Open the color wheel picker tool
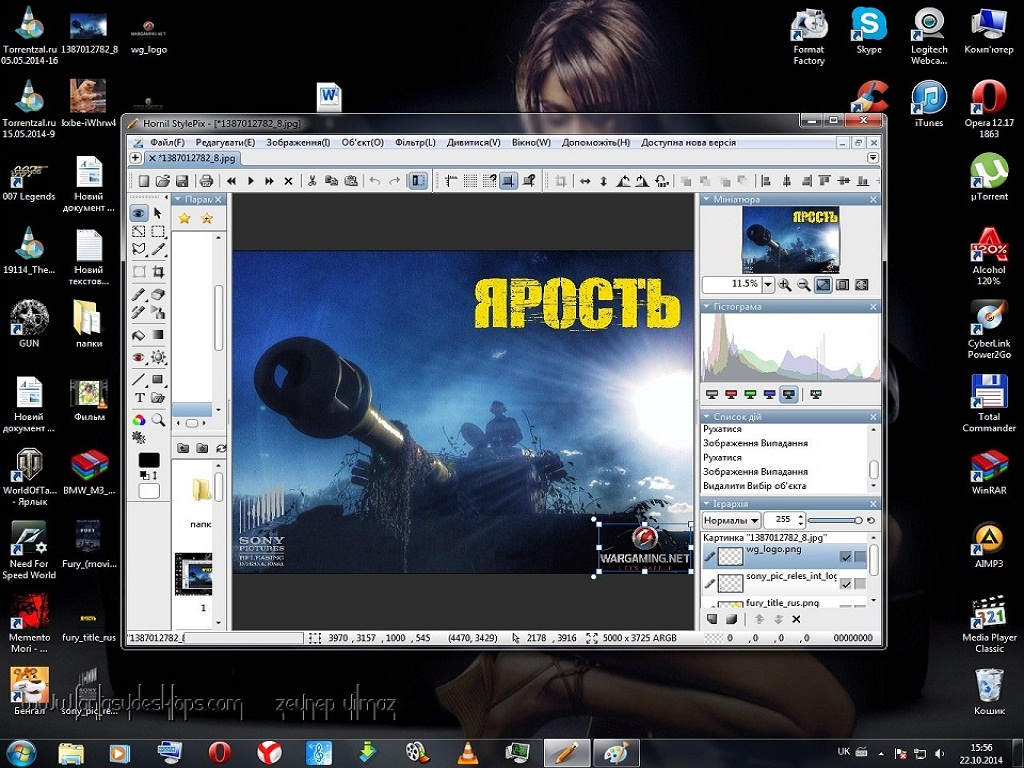The width and height of the screenshot is (1024, 768). [x=138, y=420]
